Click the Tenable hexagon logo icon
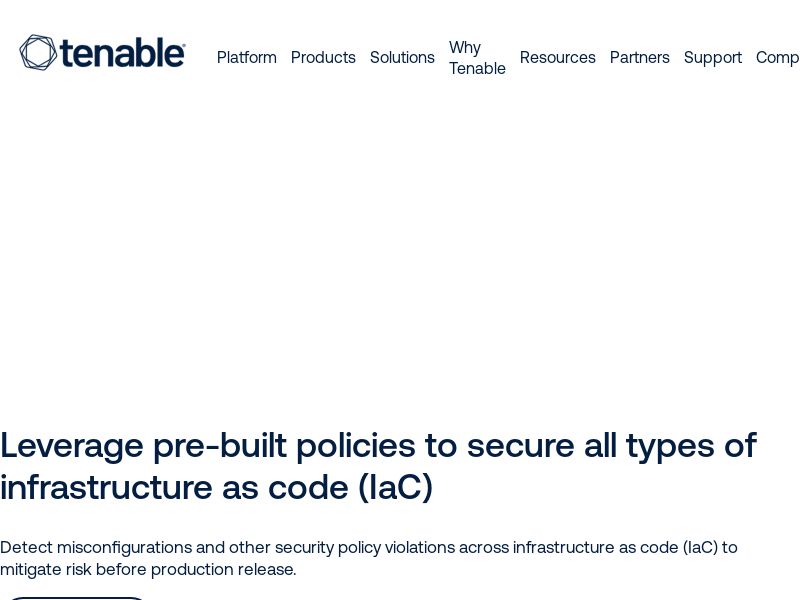Image resolution: width=800 pixels, height=600 pixels. 38,53
